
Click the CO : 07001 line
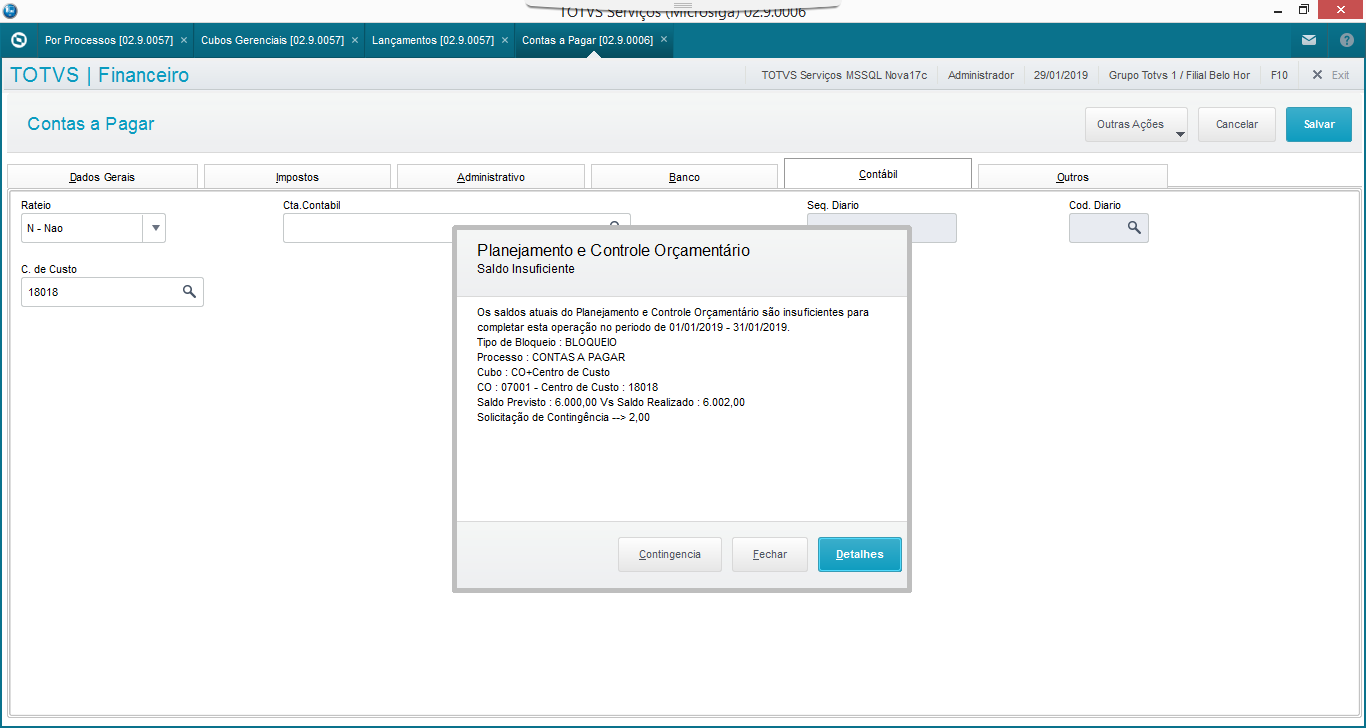(567, 387)
